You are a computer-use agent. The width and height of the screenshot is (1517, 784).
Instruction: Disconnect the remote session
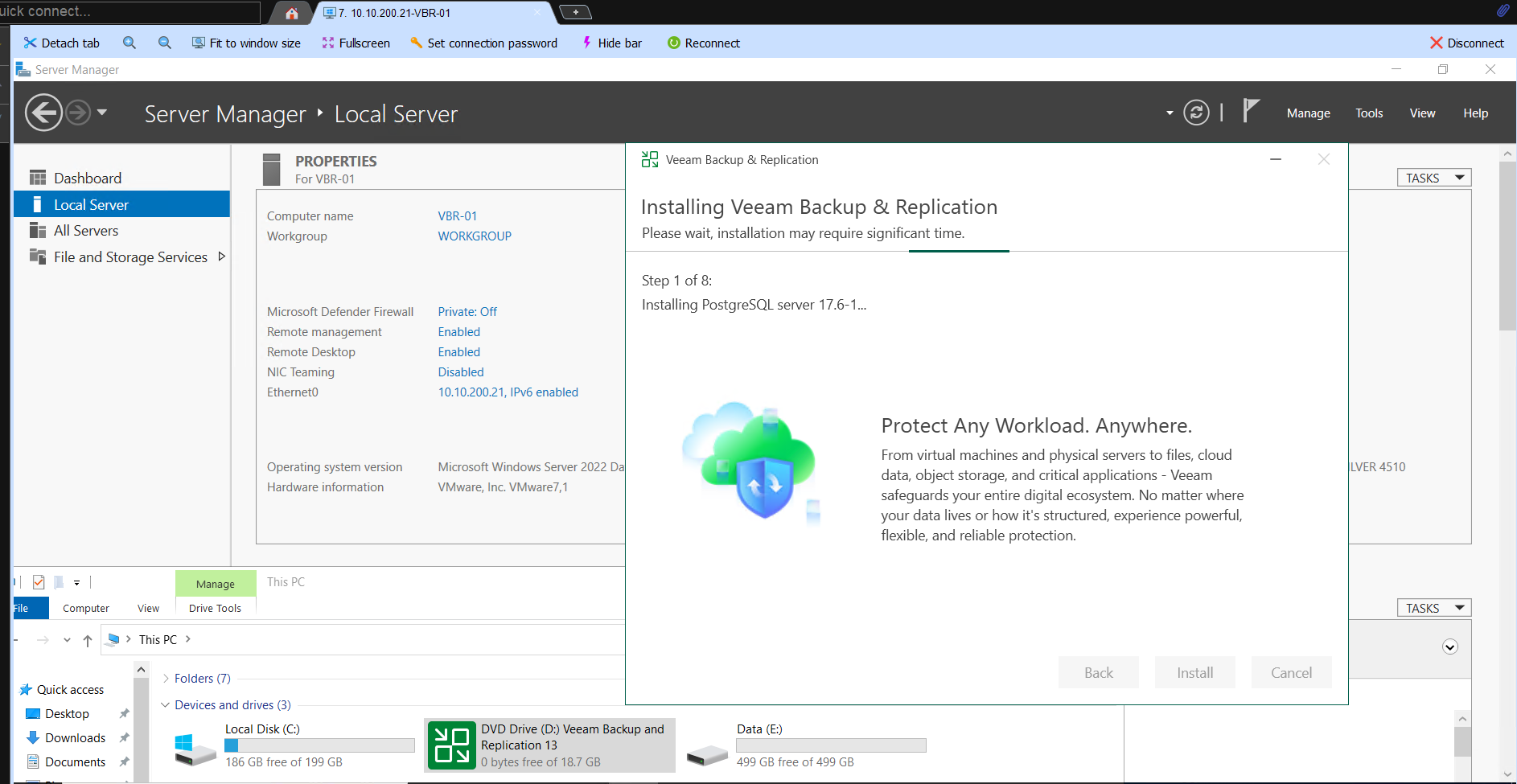point(1466,43)
